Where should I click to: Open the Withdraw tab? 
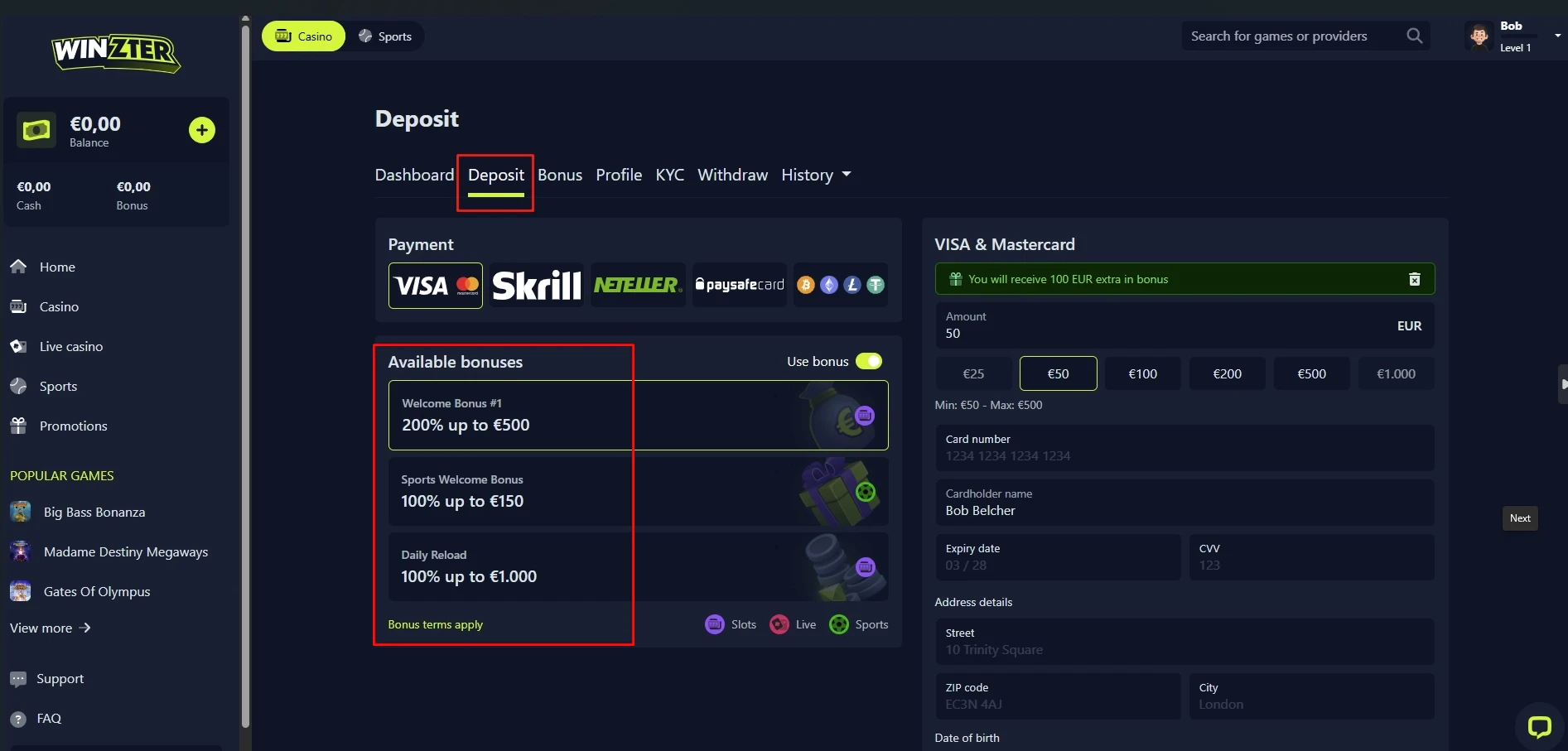pyautogui.click(x=732, y=175)
